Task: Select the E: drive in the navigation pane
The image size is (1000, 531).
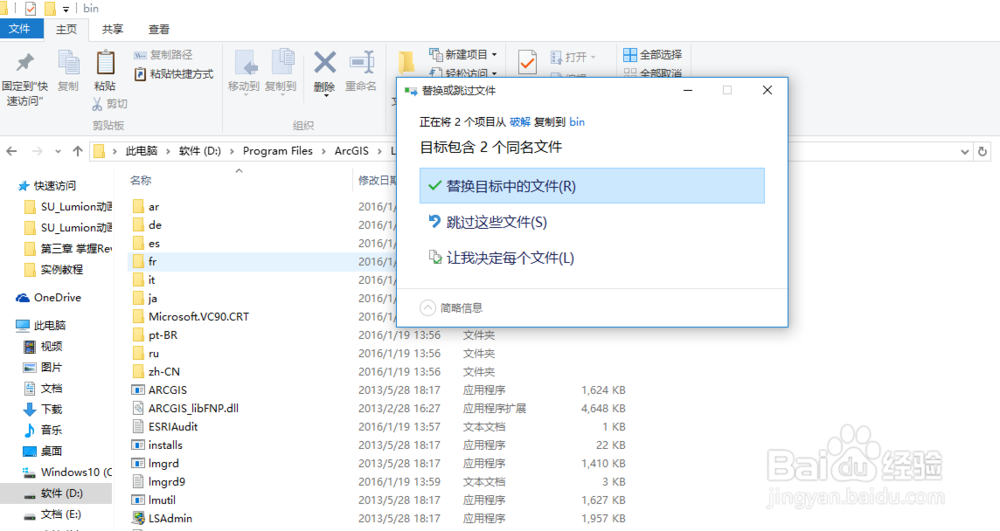Action: 52,514
